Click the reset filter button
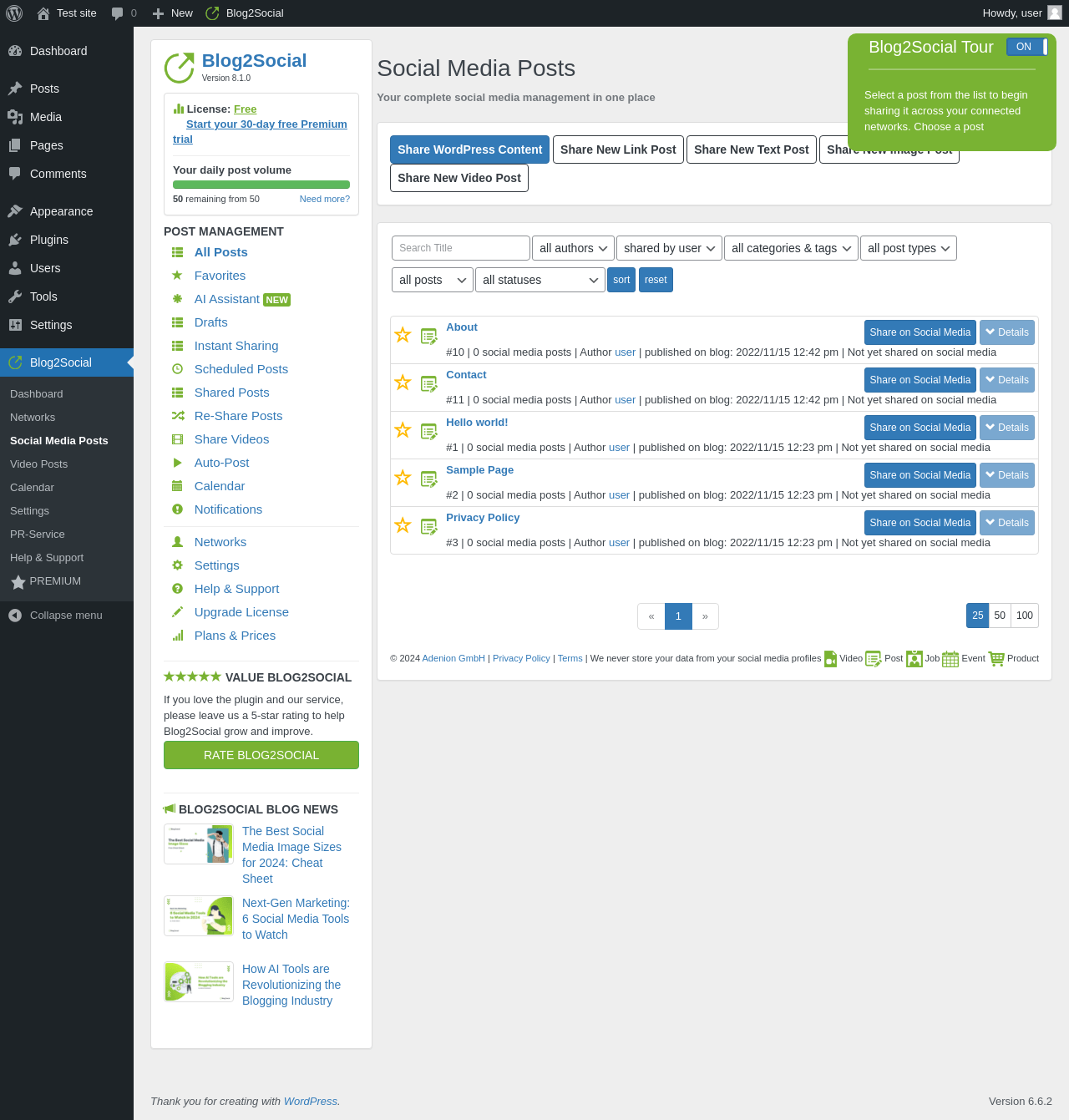Image resolution: width=1069 pixels, height=1120 pixels. 656,280
